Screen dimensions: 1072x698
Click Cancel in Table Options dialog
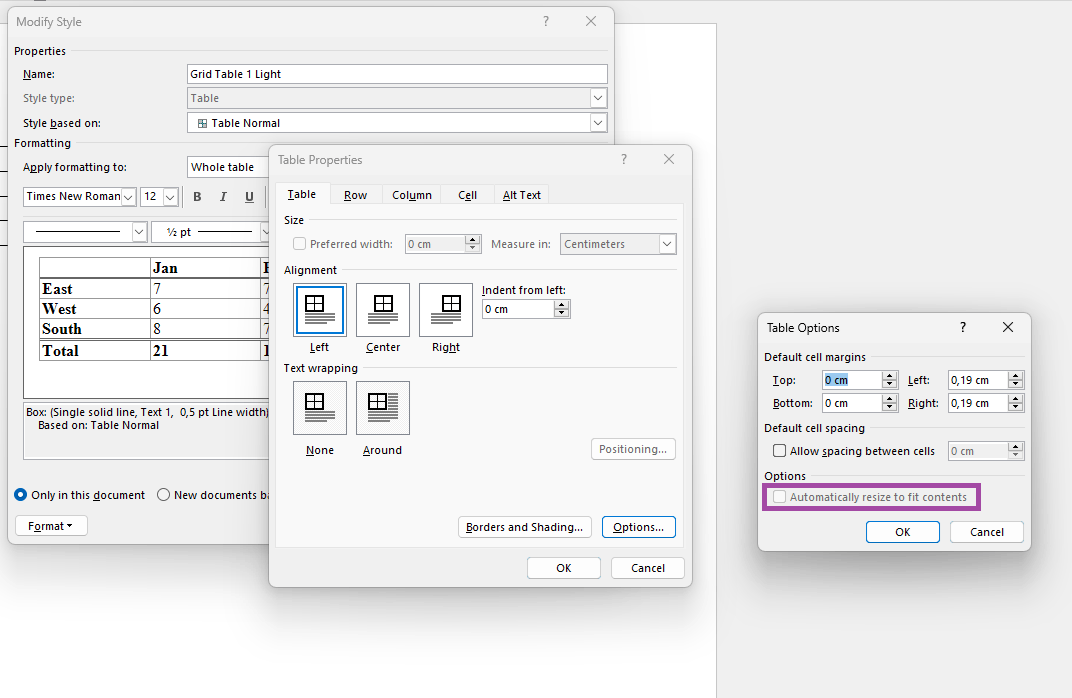pyautogui.click(x=987, y=532)
